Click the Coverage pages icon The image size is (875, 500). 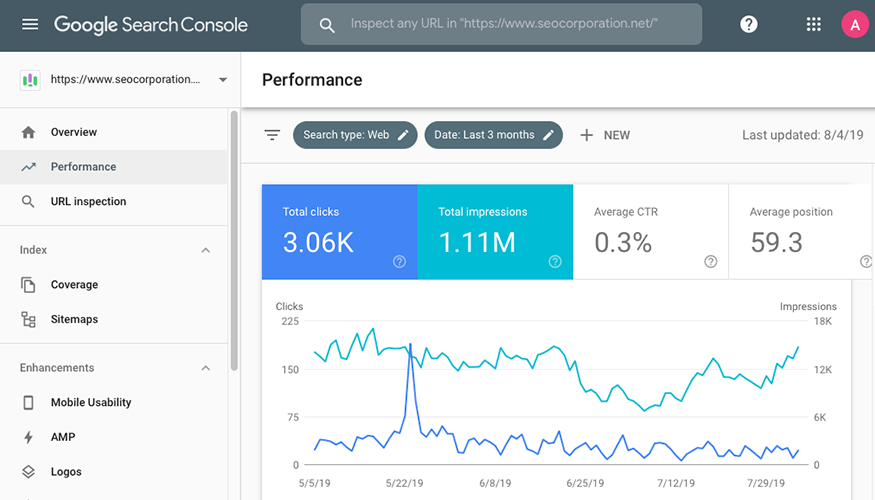coord(28,285)
